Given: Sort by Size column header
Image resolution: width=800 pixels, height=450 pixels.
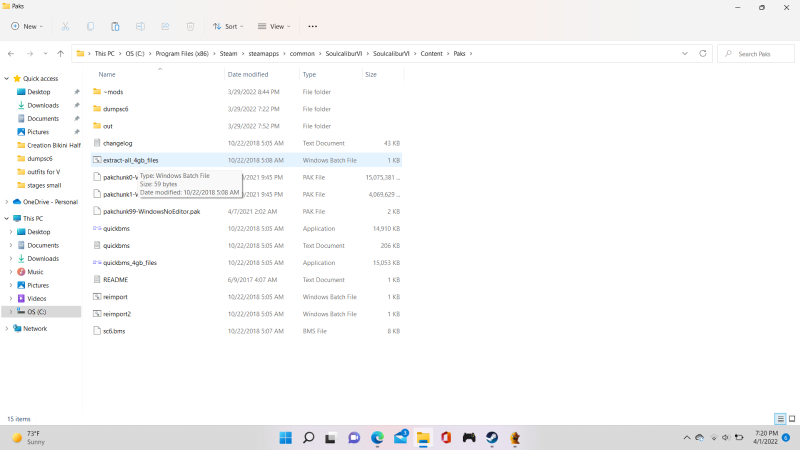Looking at the screenshot, I should 371,74.
